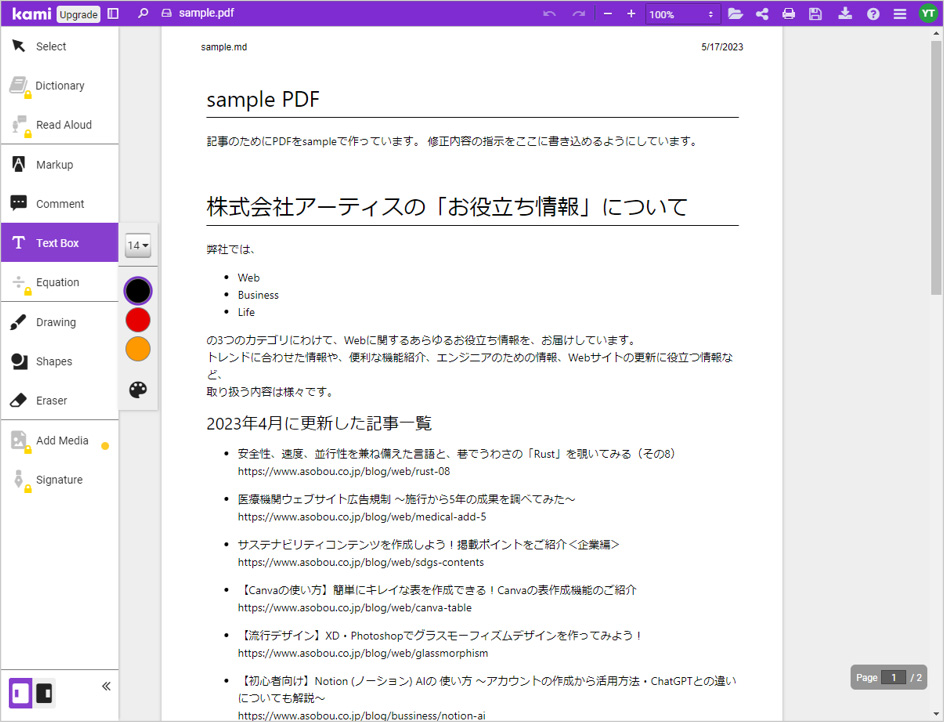
Task: Open the YT user avatar
Action: tap(928, 13)
